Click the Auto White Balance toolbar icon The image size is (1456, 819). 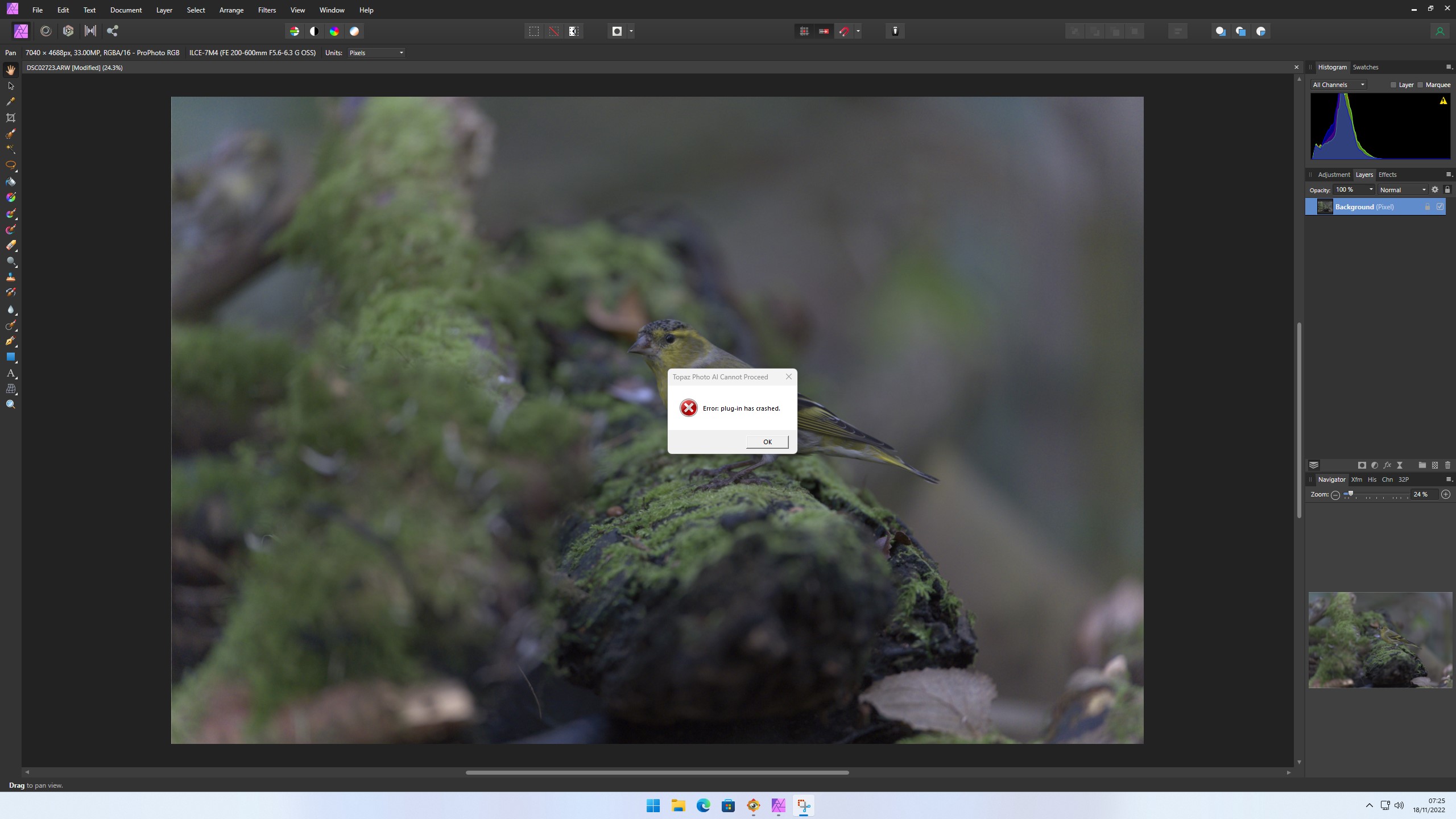point(354,31)
